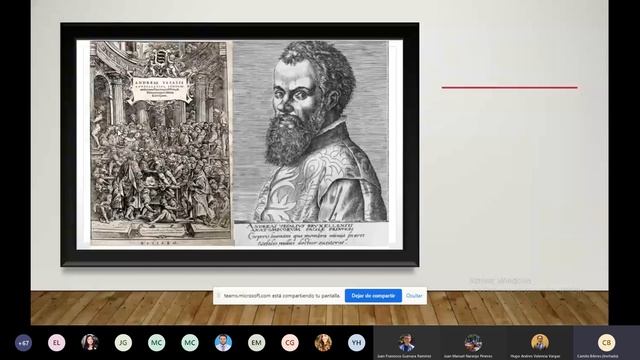
Task: Open the +67 more participants overflow
Action: [23, 343]
